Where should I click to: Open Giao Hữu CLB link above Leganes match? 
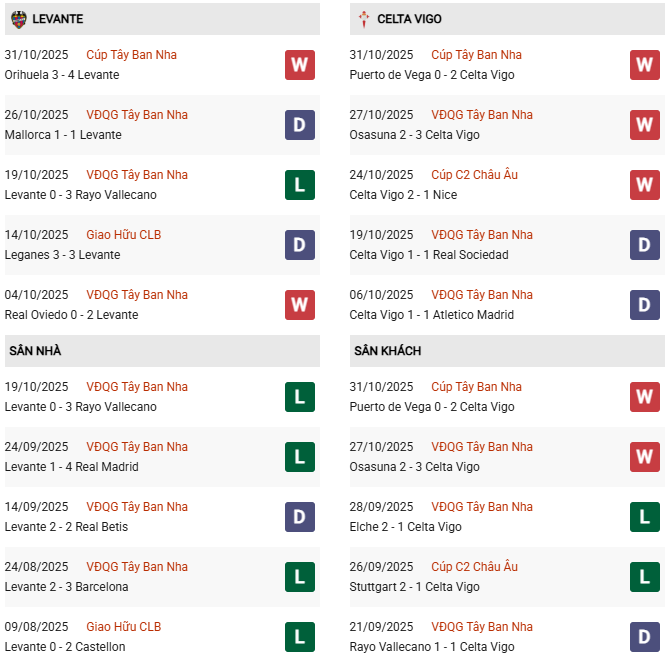pyautogui.click(x=124, y=235)
